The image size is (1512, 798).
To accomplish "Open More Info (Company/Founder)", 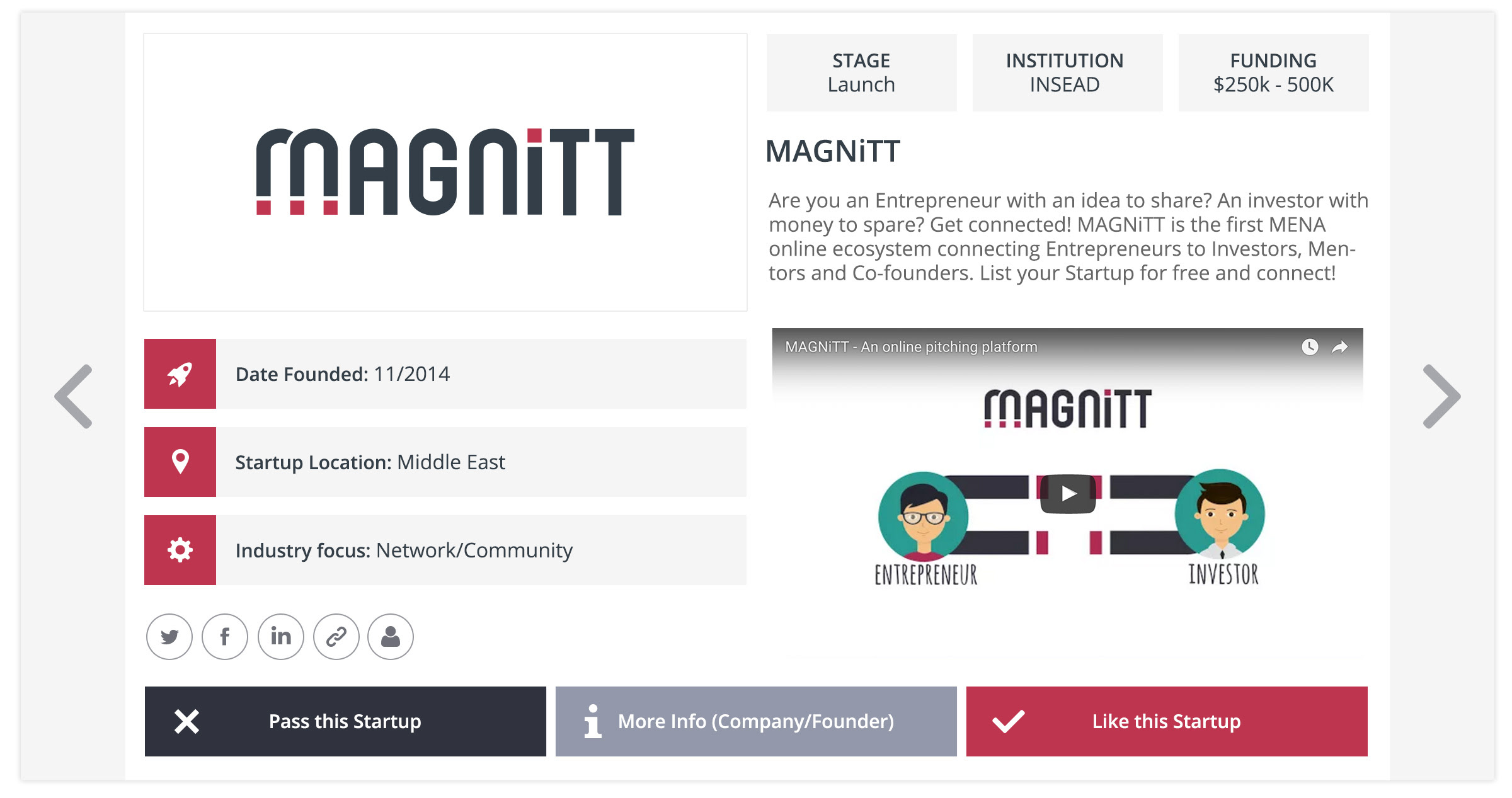I will [756, 721].
